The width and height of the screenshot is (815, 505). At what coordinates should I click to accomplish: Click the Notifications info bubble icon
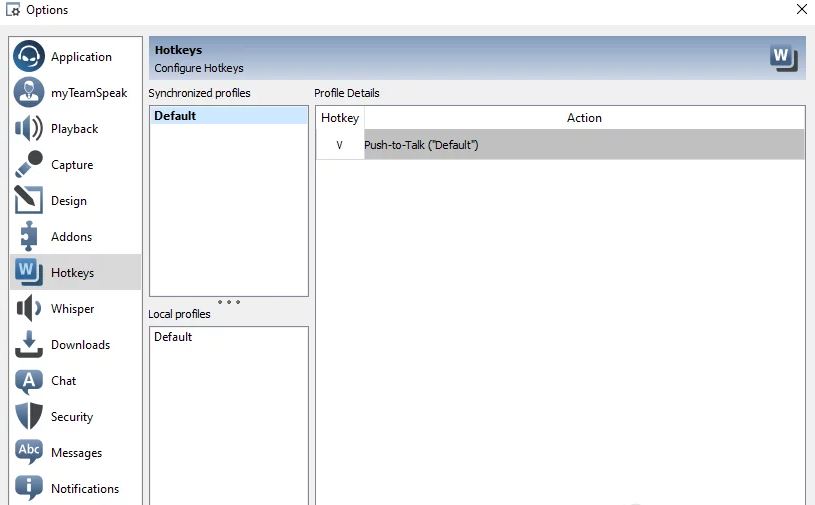[29, 488]
